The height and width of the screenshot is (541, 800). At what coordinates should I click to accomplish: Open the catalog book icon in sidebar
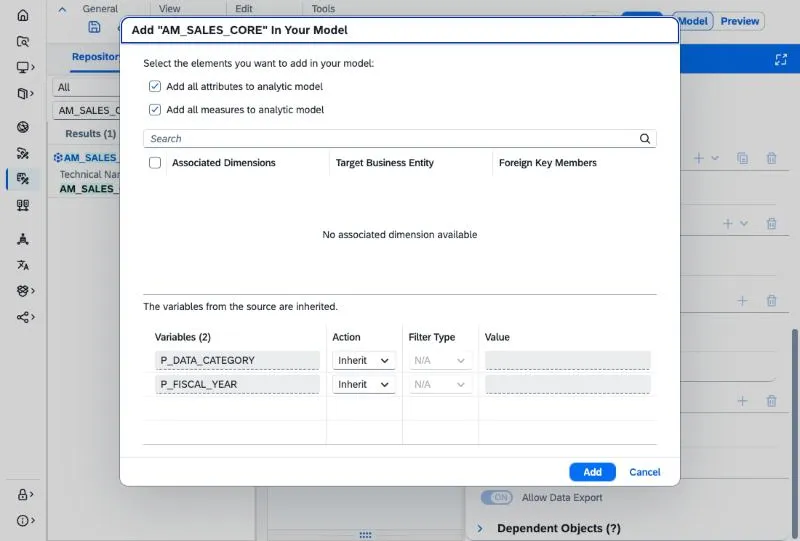coord(23,93)
